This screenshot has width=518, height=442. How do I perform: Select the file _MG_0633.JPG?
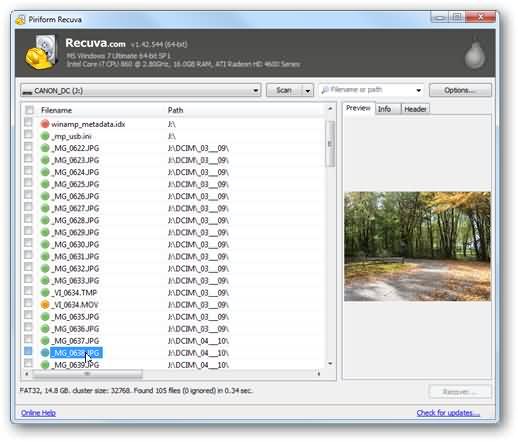pyautogui.click(x=77, y=281)
